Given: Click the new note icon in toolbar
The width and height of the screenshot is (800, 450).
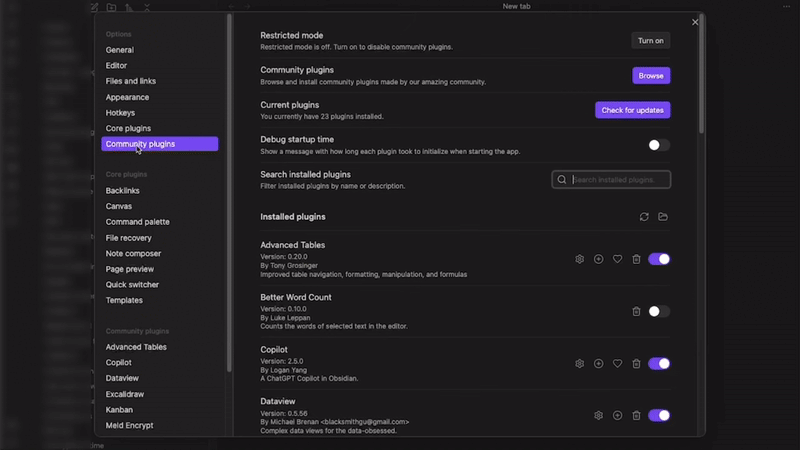Looking at the screenshot, I should pos(94,7).
